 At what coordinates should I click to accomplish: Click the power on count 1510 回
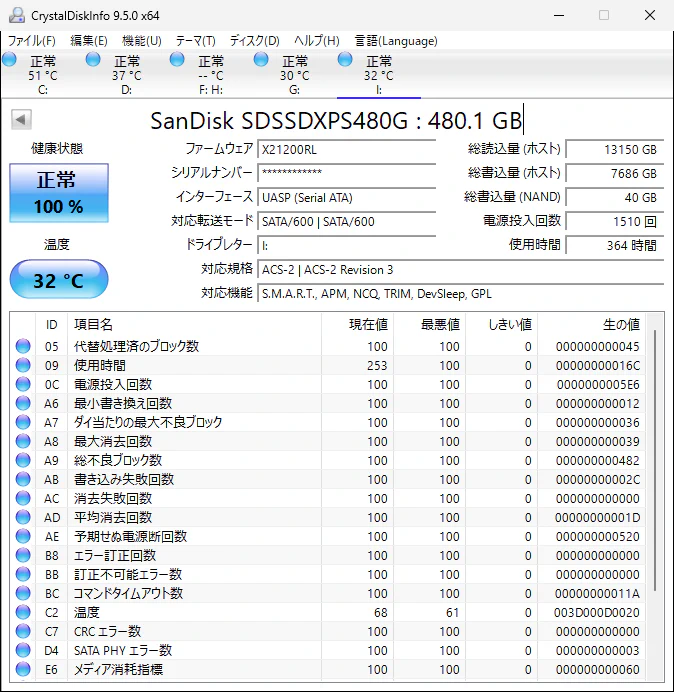point(614,221)
